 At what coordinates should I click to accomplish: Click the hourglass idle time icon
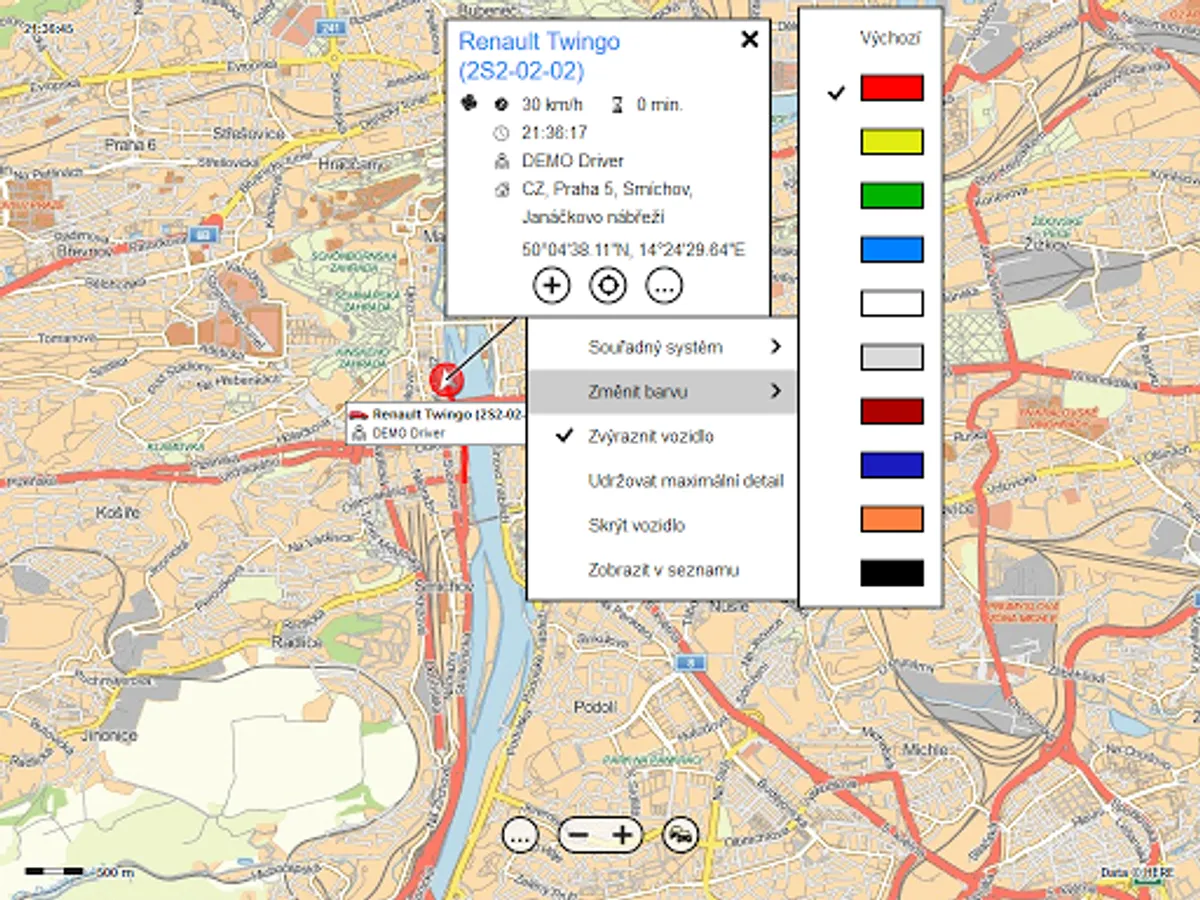click(618, 104)
